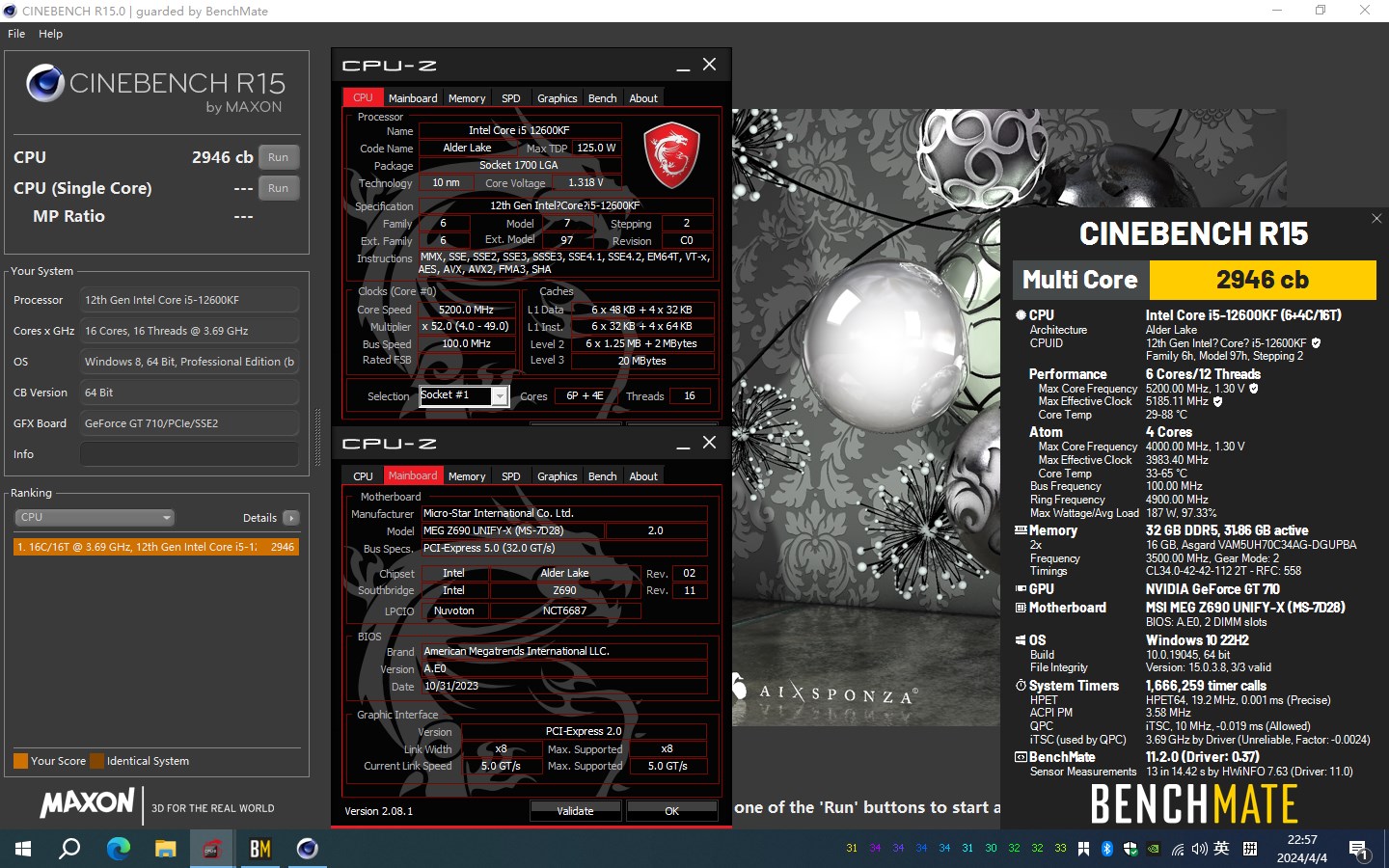Open Graphics tab in lower CPU-Z window

point(558,476)
